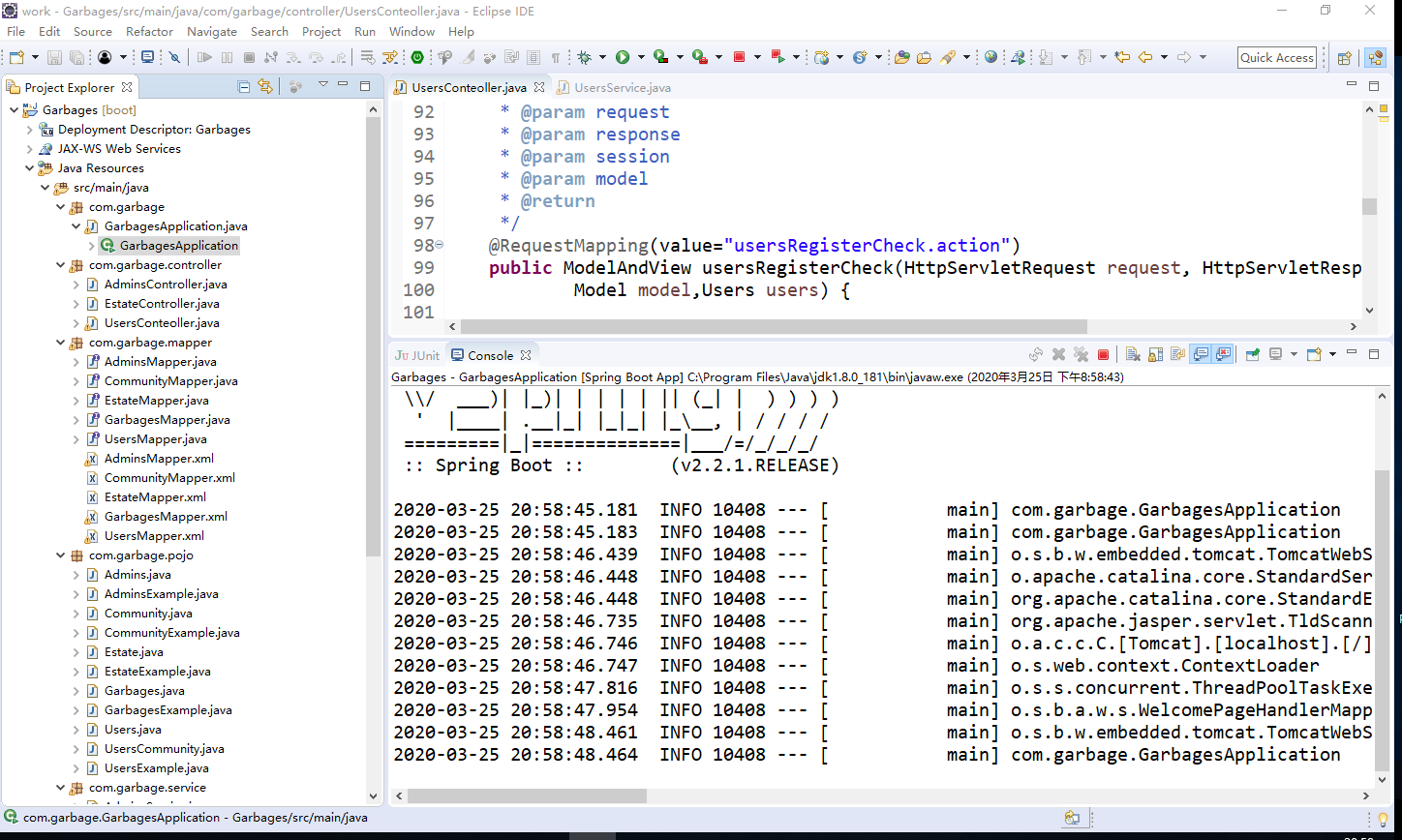Click the Console horizontal scrollbar thumb
This screenshot has width=1402, height=840.
click(527, 795)
